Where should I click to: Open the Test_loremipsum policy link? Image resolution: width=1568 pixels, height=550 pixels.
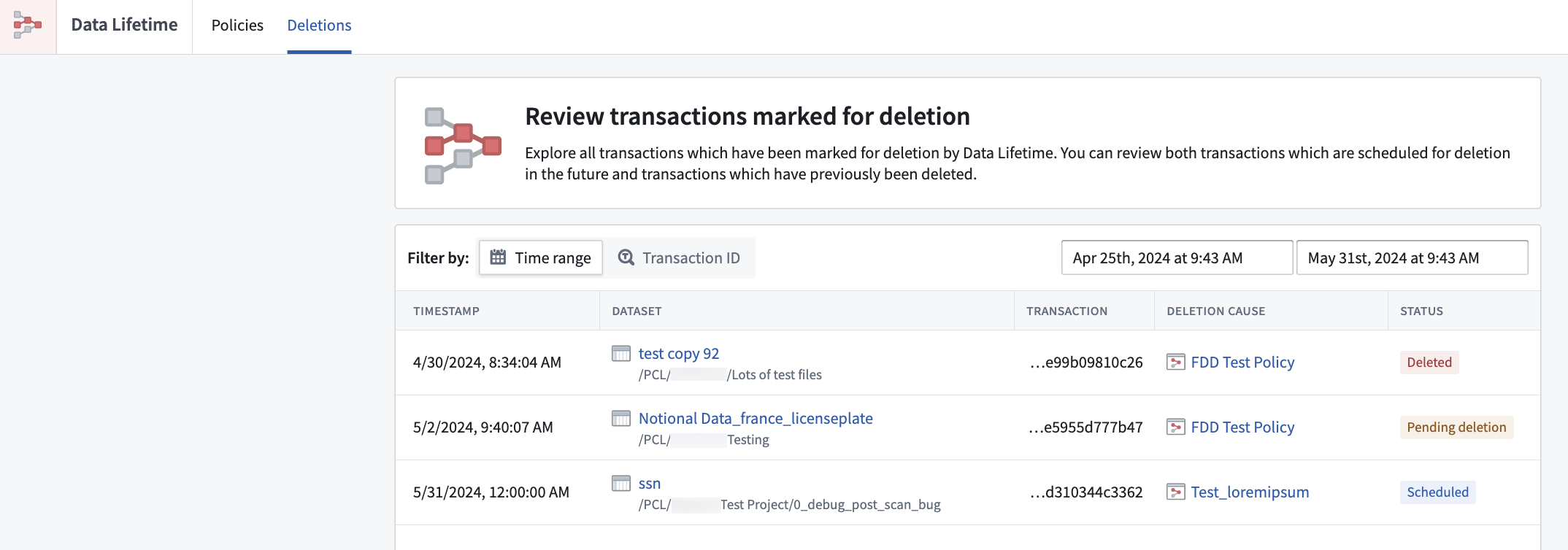1250,492
